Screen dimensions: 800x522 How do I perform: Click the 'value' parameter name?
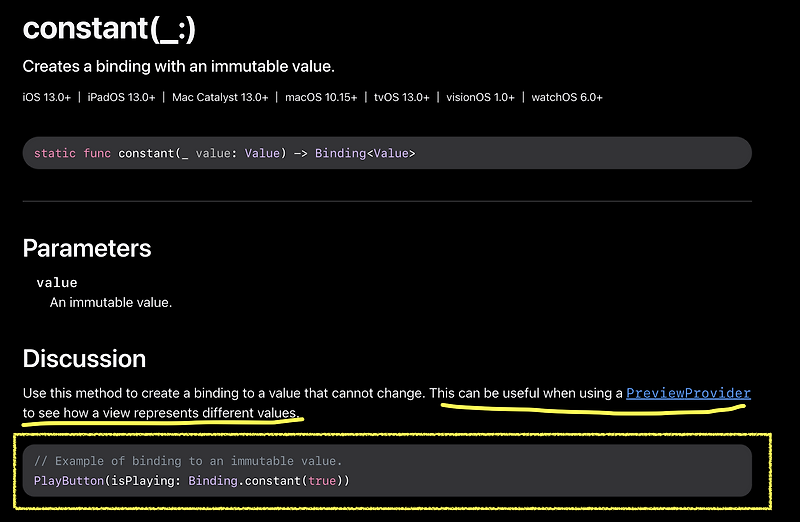[x=57, y=283]
